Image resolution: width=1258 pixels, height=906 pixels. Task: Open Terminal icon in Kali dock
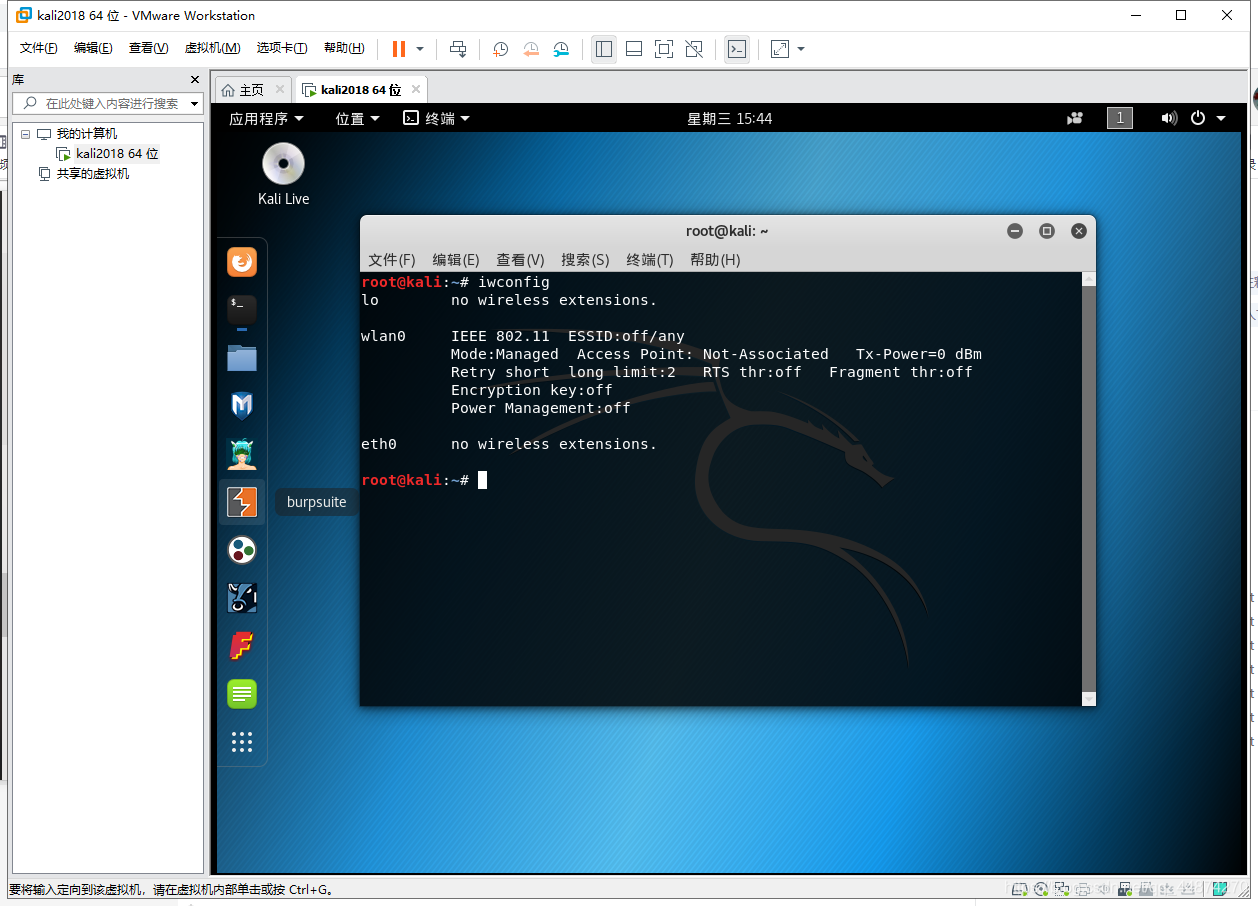242,310
